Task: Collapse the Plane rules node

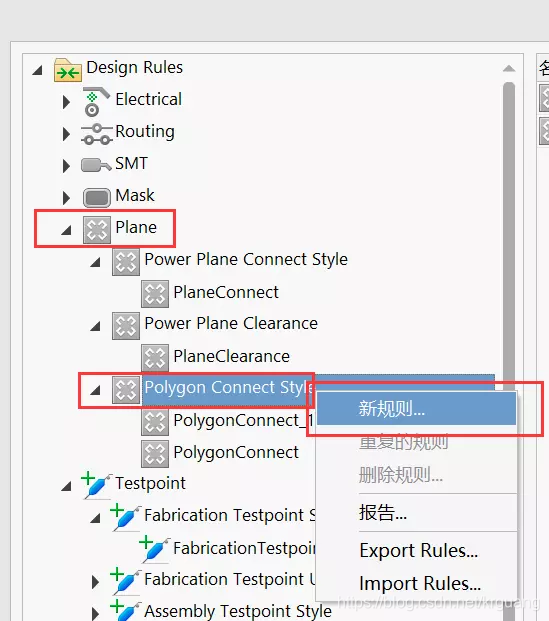Action: pyautogui.click(x=66, y=230)
